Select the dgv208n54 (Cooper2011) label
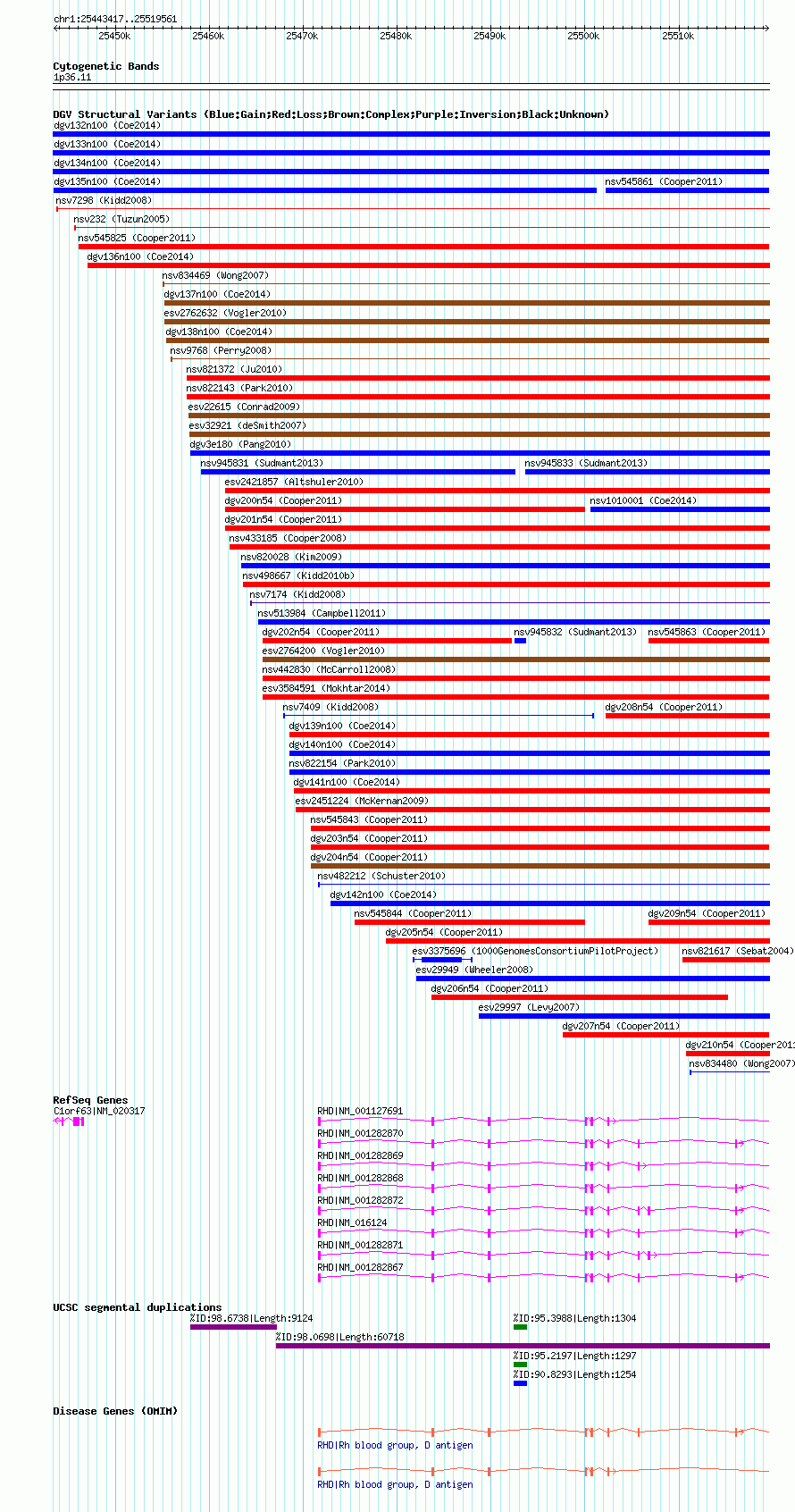The height and width of the screenshot is (1512, 795). click(664, 707)
